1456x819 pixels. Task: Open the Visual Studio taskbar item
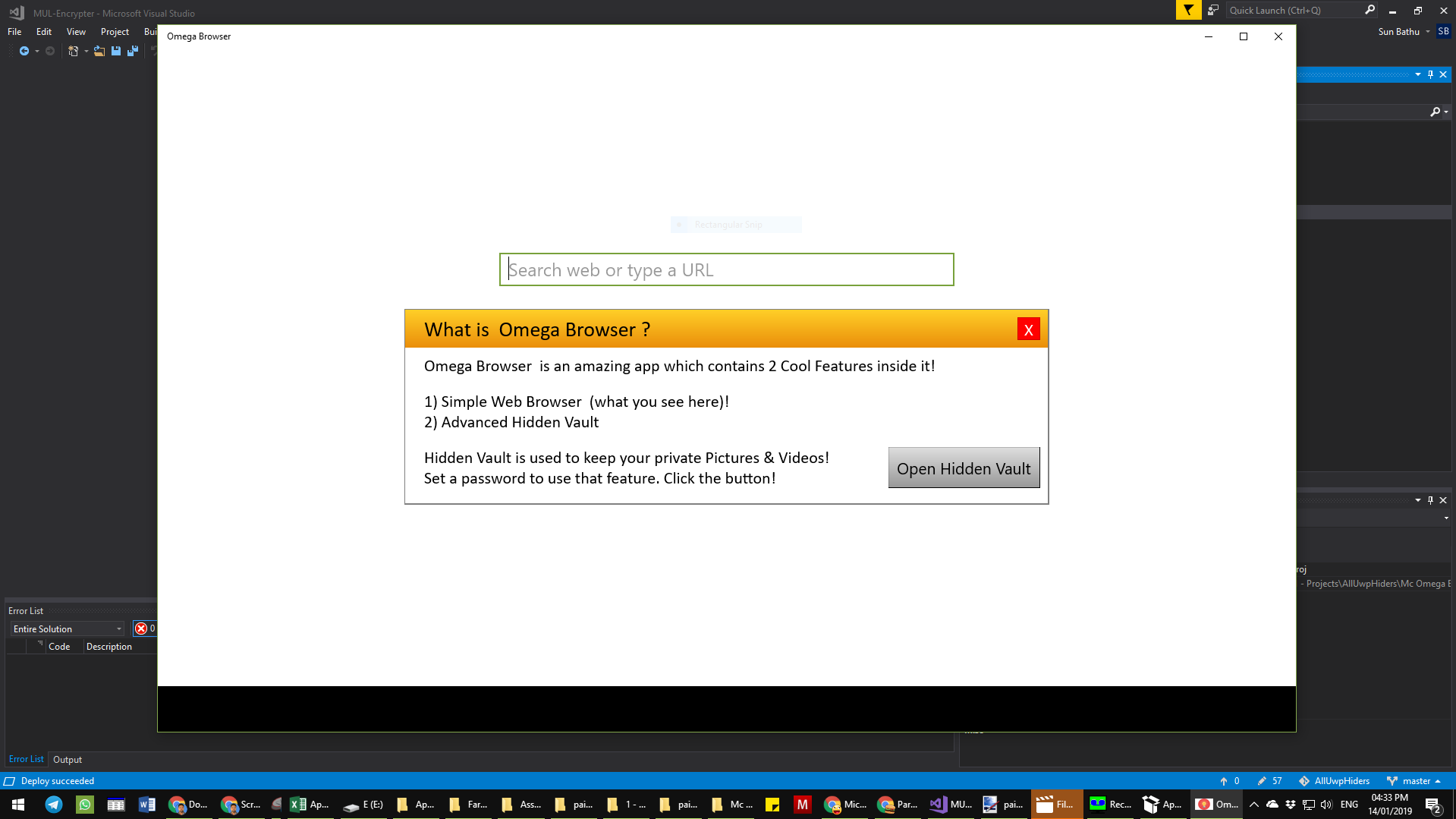click(951, 805)
